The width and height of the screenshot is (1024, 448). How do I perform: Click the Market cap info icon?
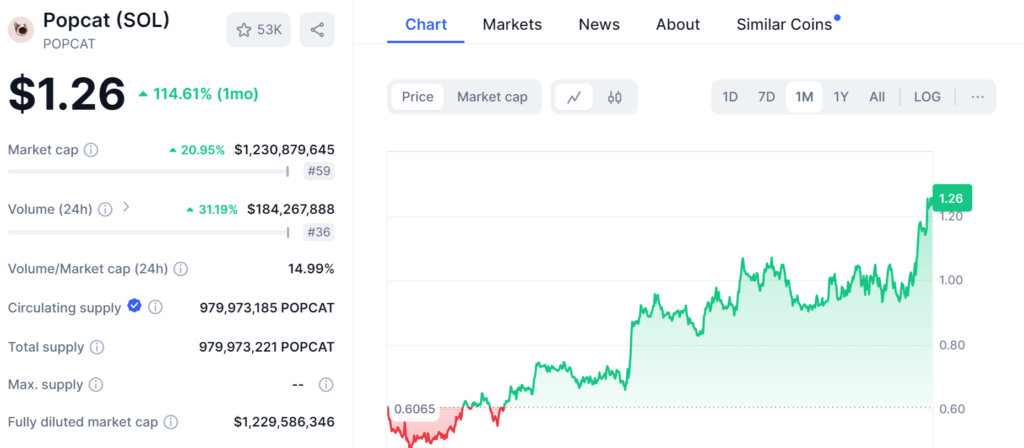pos(91,150)
